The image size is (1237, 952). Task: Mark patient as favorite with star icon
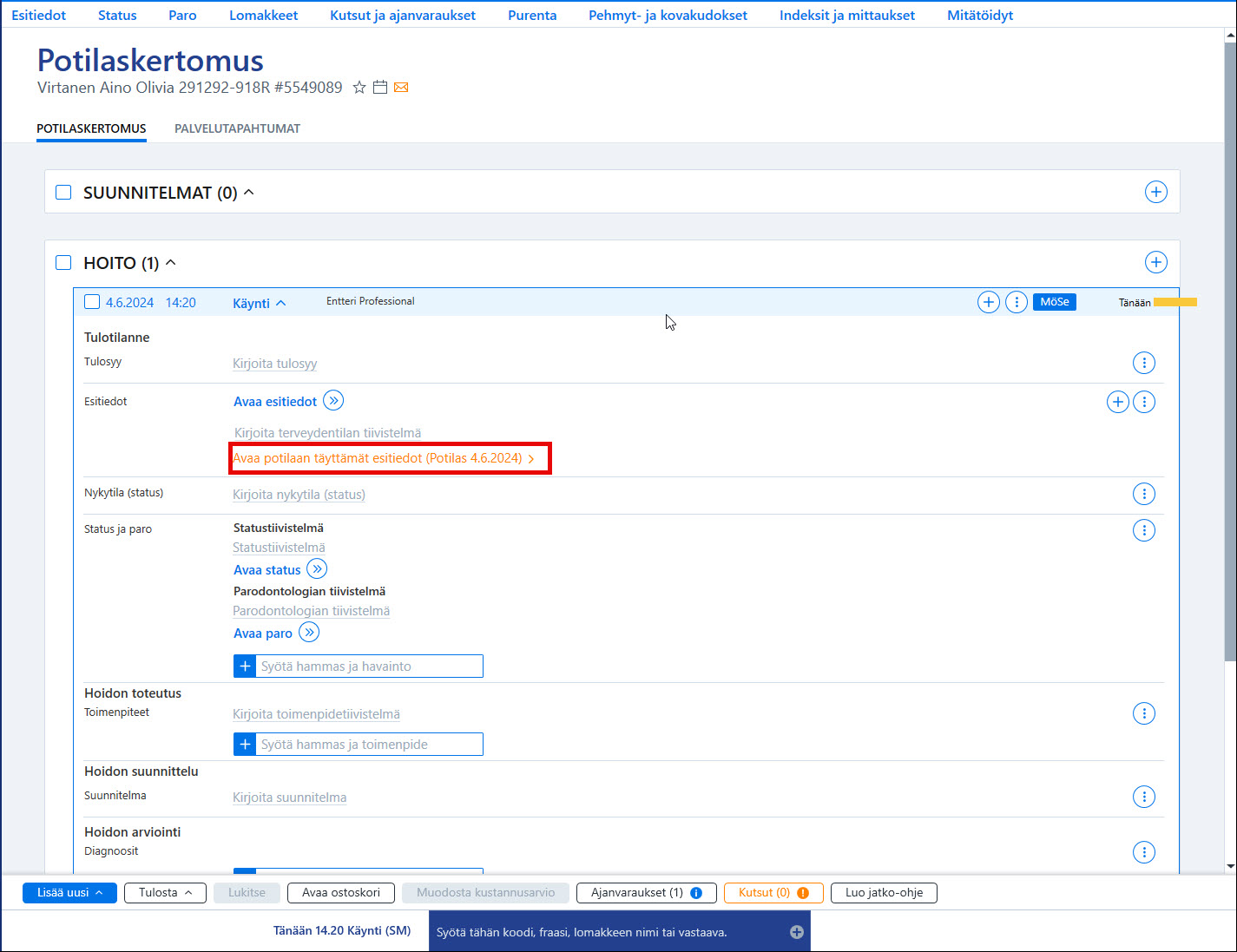click(x=359, y=88)
